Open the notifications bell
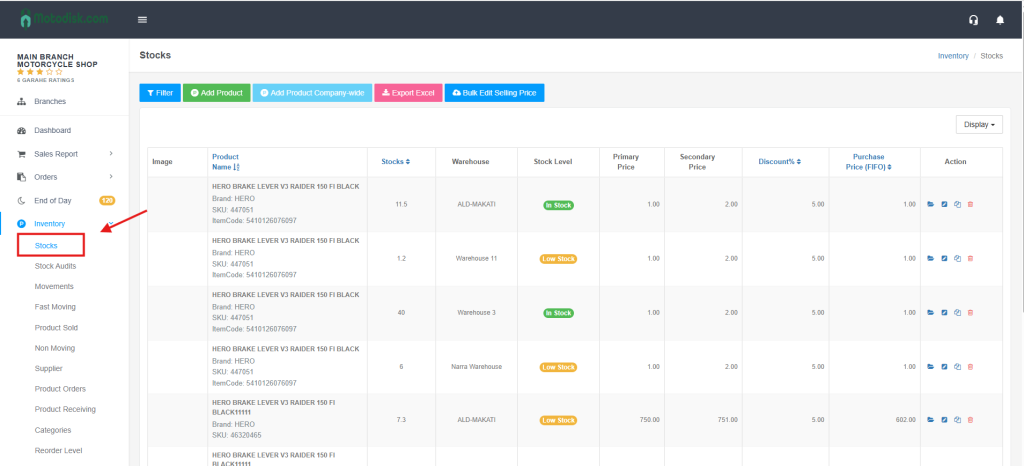 click(999, 20)
